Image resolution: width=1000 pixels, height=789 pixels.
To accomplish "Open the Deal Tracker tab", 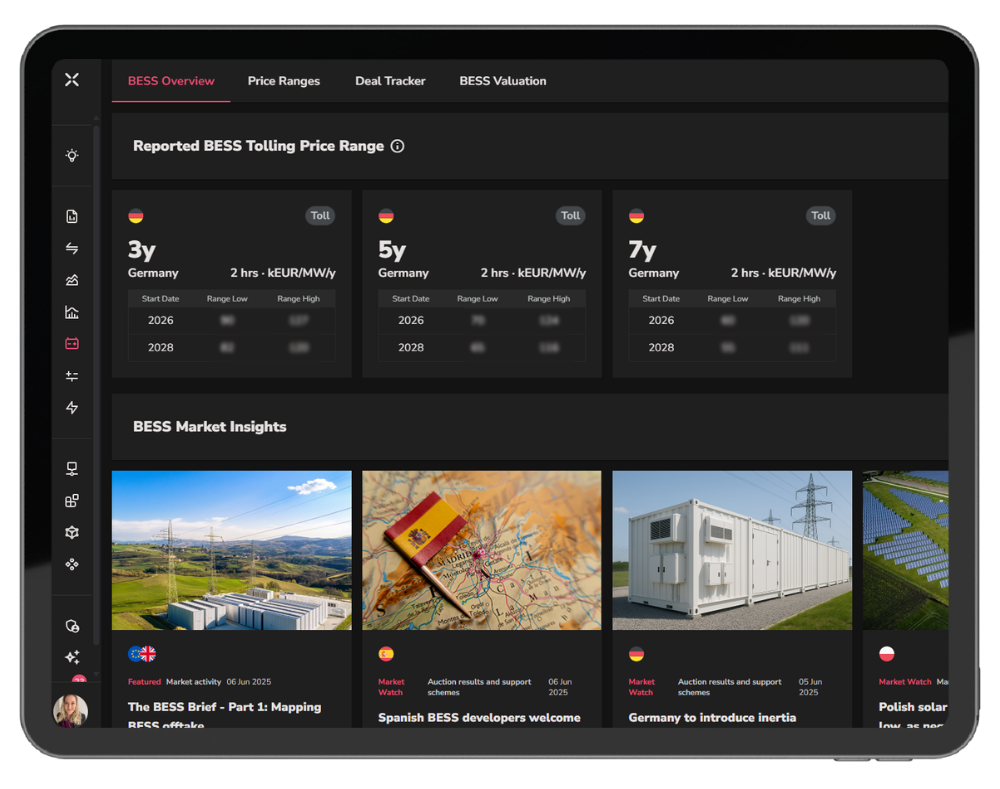I will (390, 81).
